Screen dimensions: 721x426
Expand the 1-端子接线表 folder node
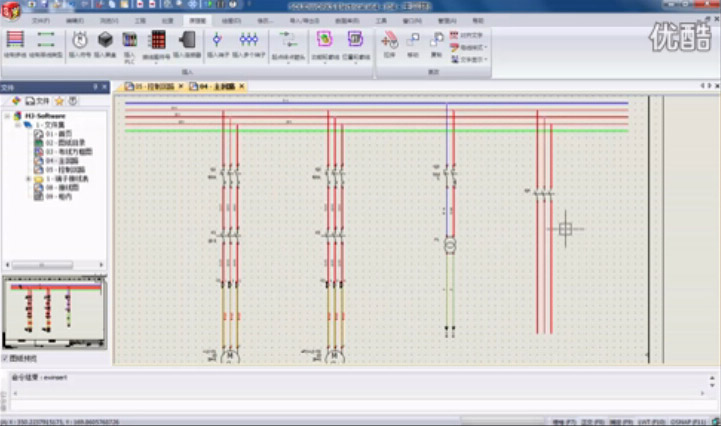[28, 178]
